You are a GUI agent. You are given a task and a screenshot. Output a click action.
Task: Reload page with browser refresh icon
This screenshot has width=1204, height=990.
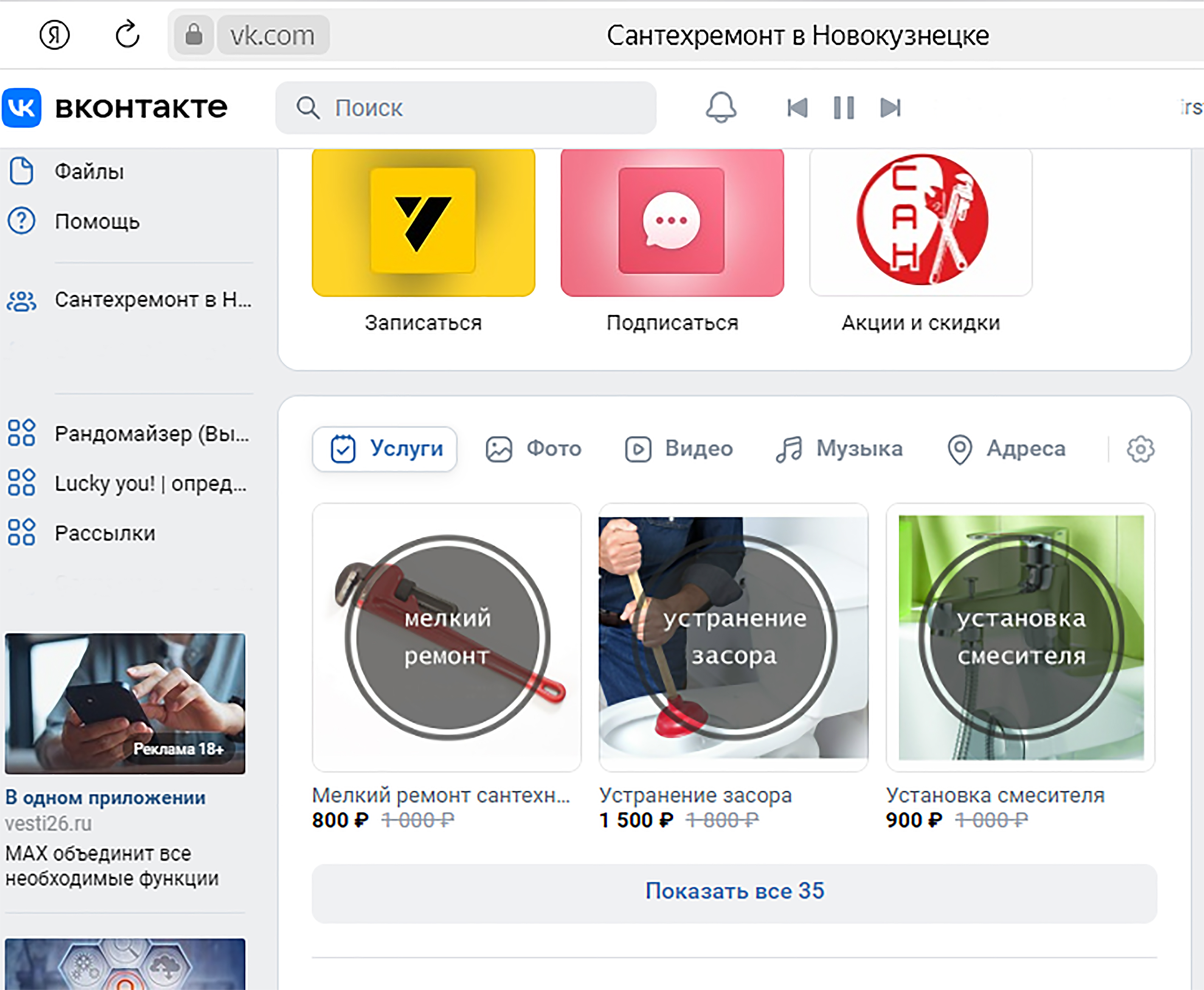127,35
